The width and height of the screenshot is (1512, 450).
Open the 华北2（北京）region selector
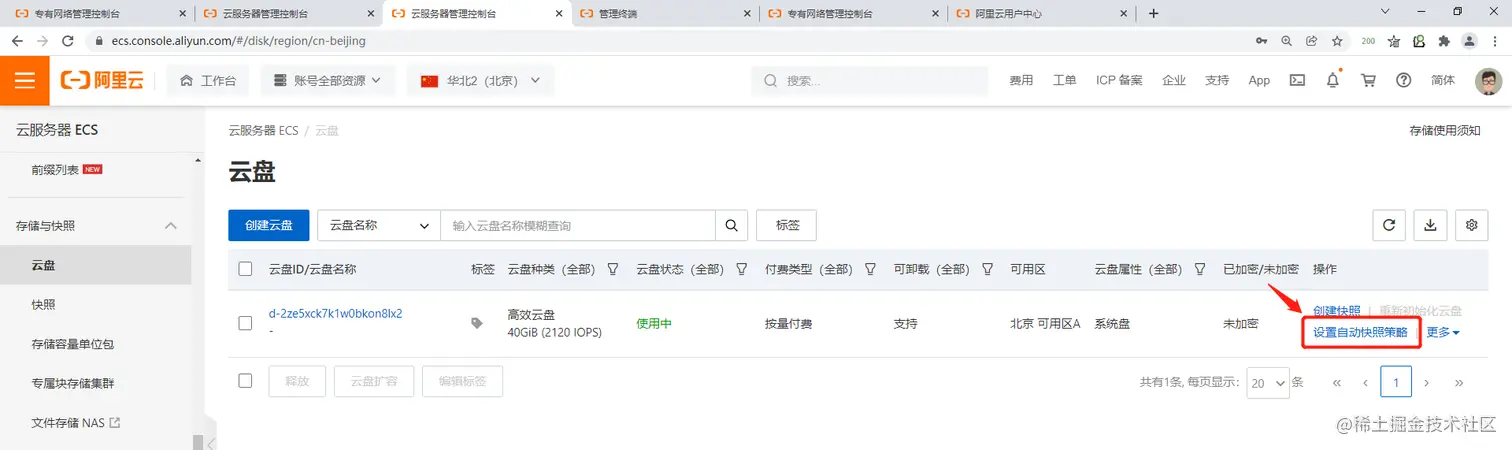click(480, 81)
